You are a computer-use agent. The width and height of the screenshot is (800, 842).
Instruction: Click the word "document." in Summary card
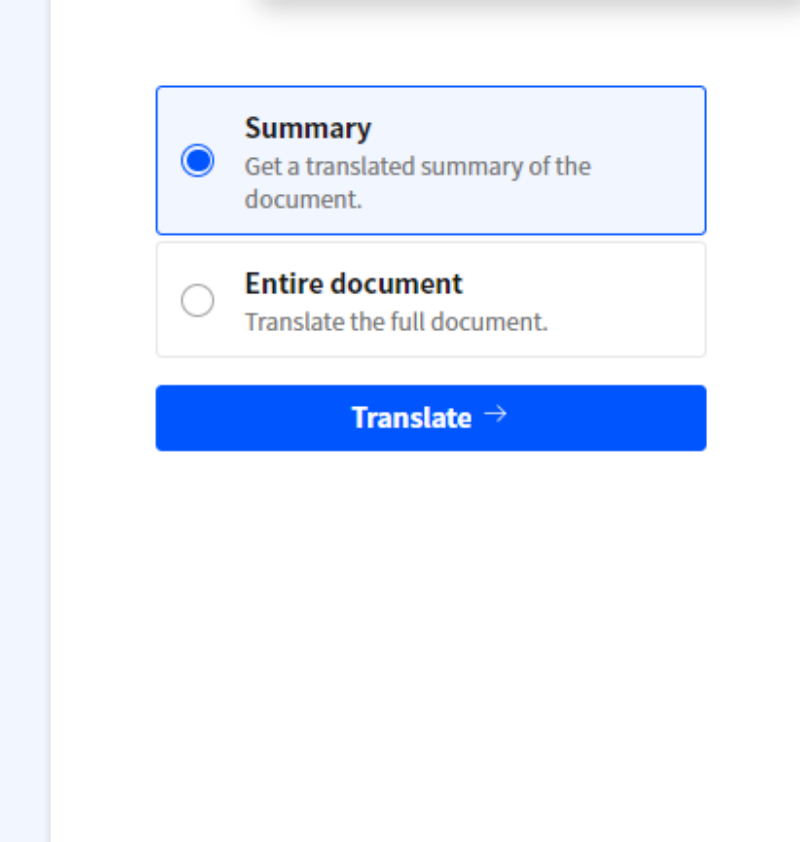tap(302, 198)
